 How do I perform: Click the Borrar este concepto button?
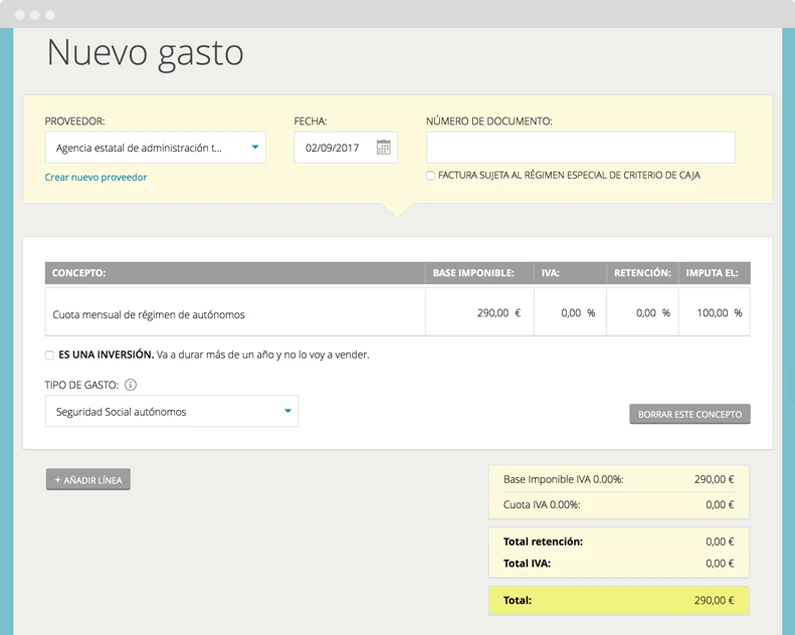(690, 414)
